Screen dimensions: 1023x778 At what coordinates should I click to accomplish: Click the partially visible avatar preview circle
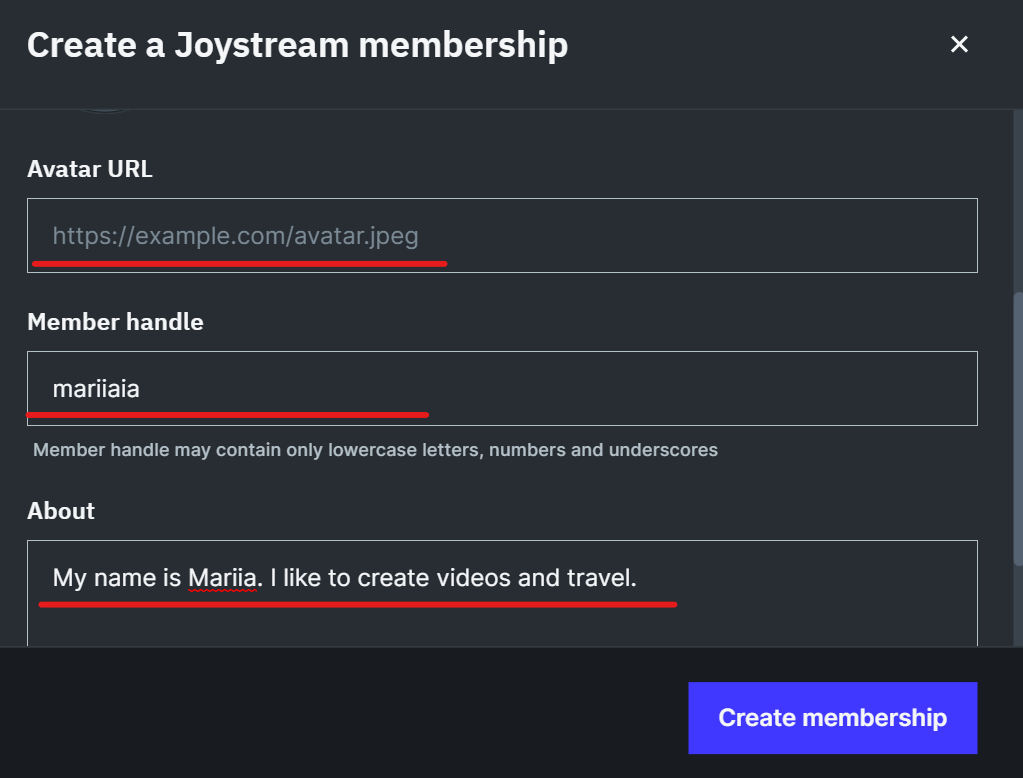(x=104, y=111)
